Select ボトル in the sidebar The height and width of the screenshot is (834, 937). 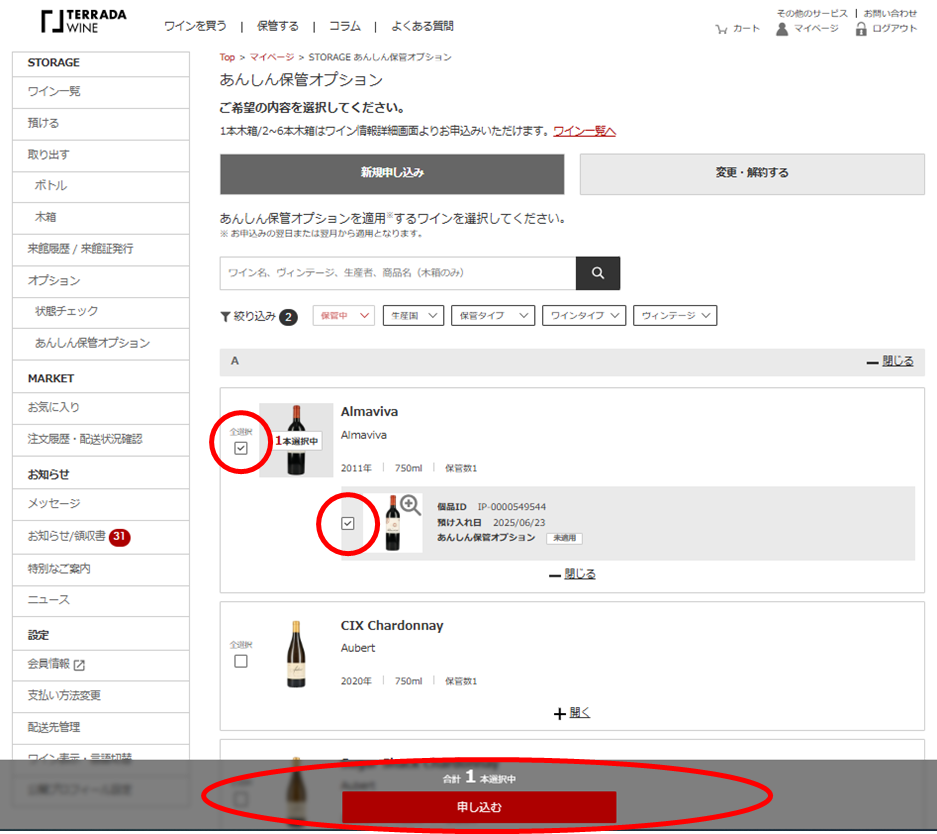point(101,186)
